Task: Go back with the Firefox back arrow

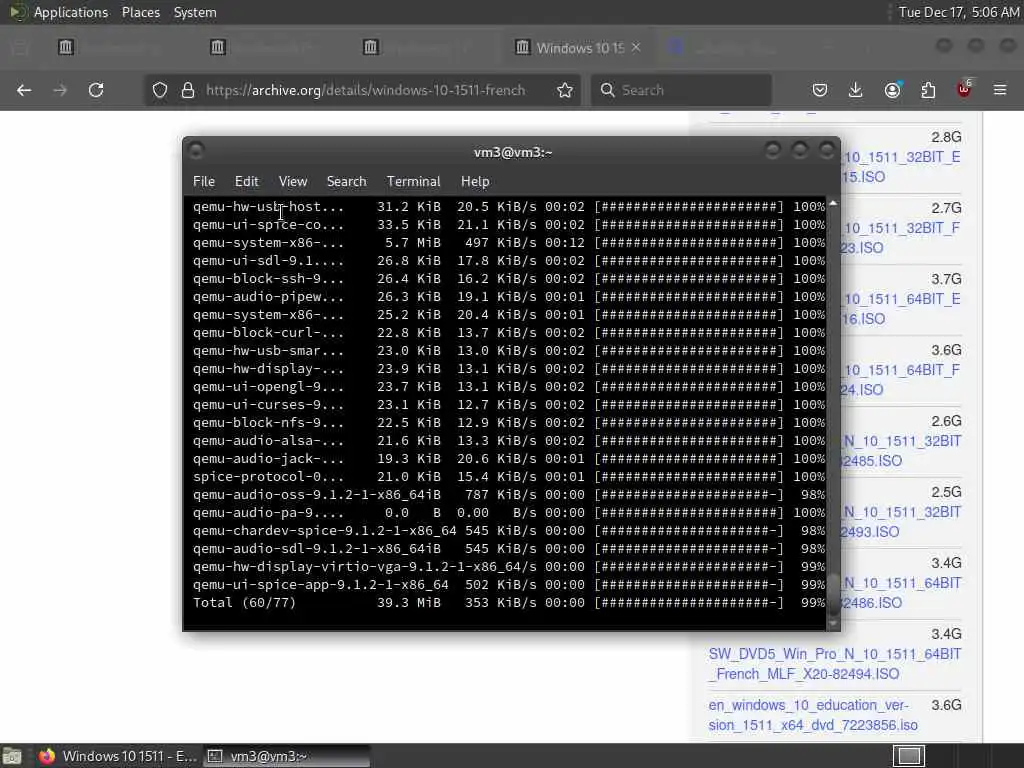Action: pos(24,90)
